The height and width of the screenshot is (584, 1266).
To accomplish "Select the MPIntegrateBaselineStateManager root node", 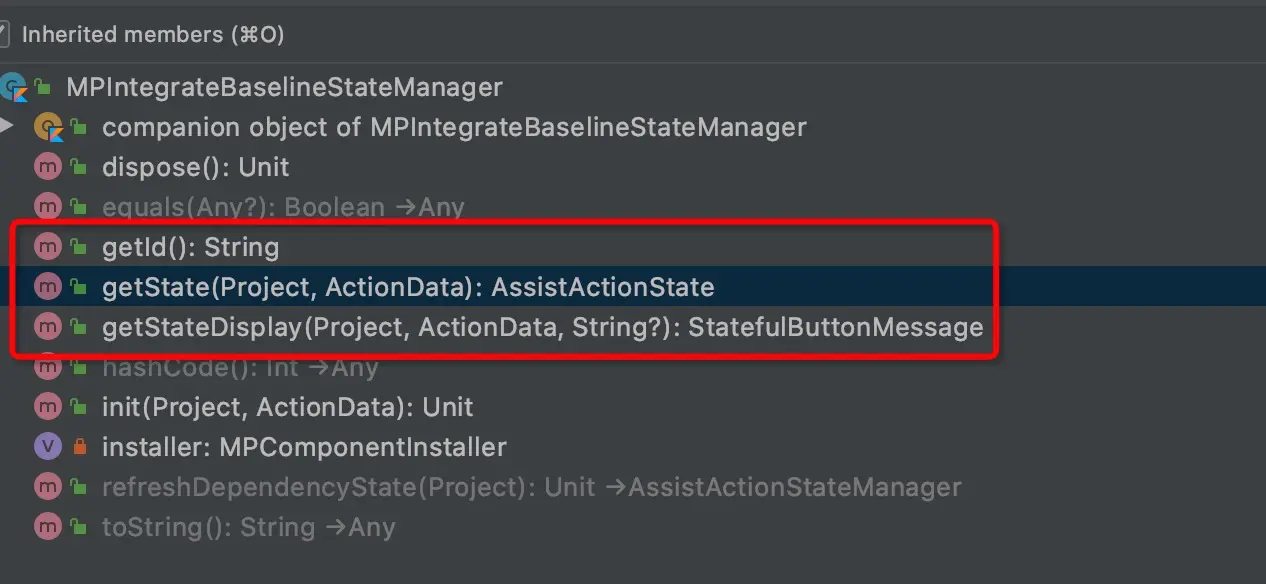I will click(x=284, y=87).
